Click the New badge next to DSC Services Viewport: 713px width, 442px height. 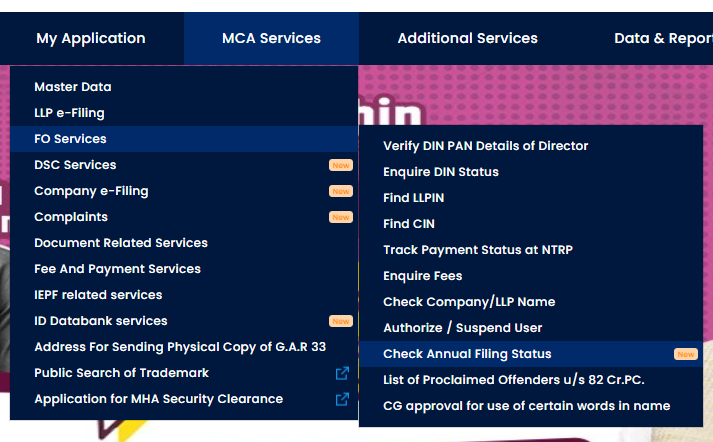(341, 165)
